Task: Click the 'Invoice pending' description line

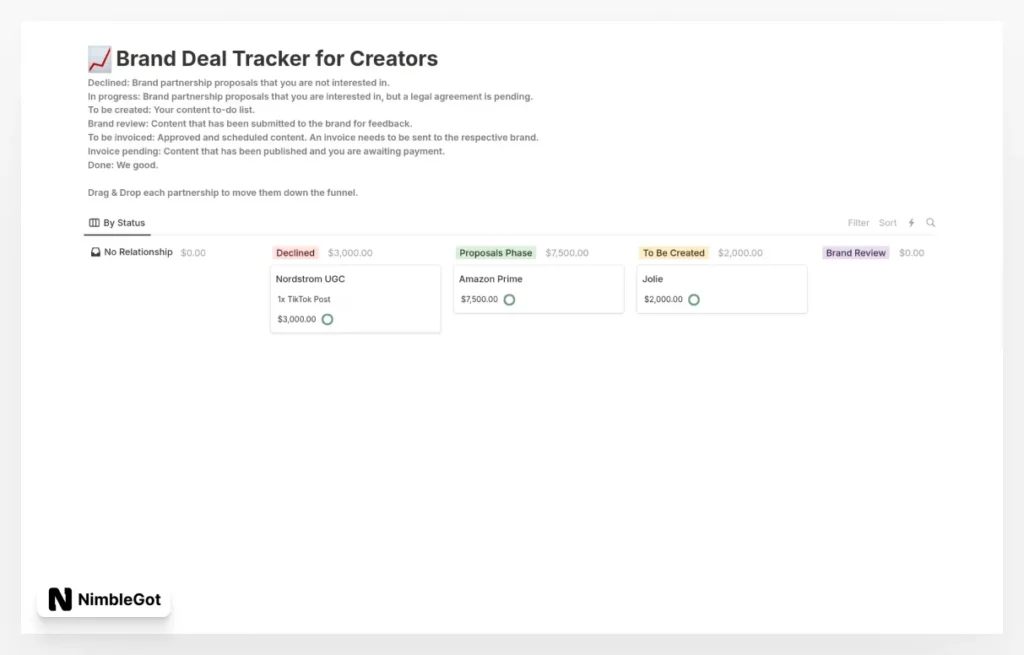Action: [266, 152]
